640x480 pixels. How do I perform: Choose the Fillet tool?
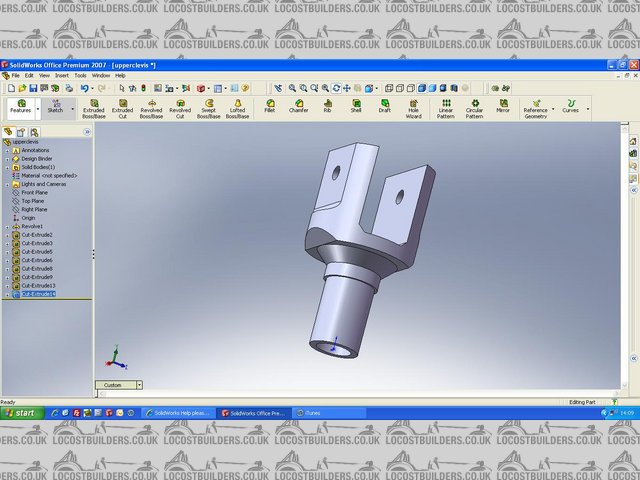(x=270, y=106)
